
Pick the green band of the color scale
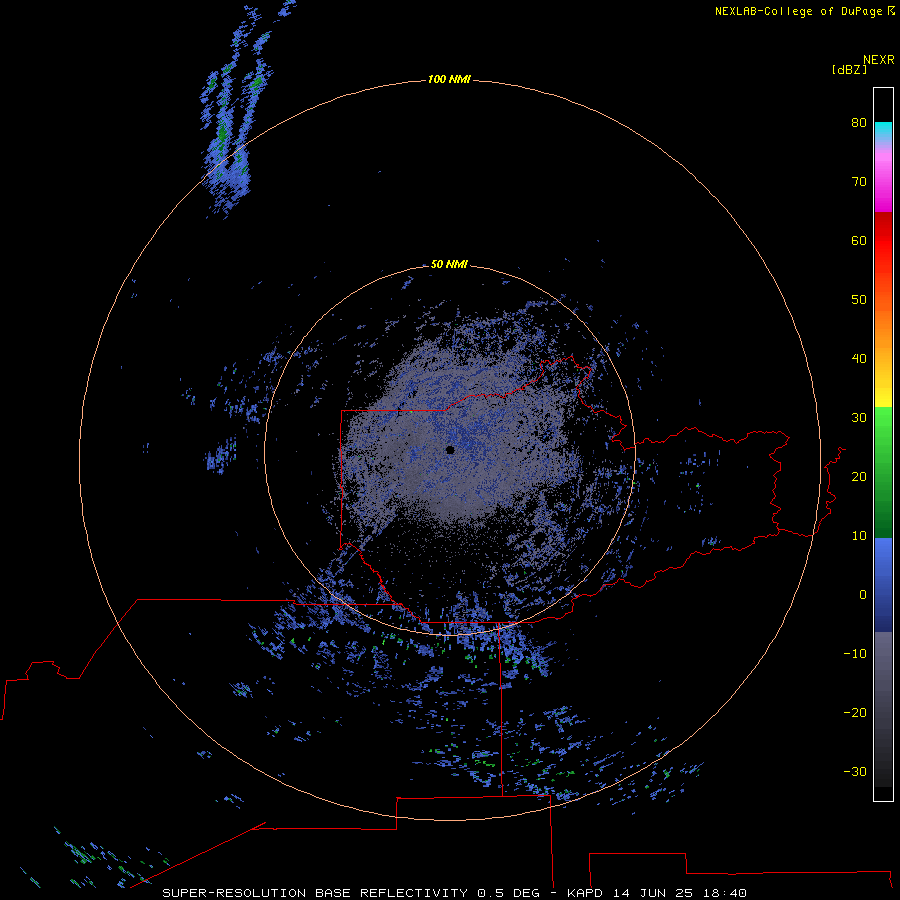(883, 472)
